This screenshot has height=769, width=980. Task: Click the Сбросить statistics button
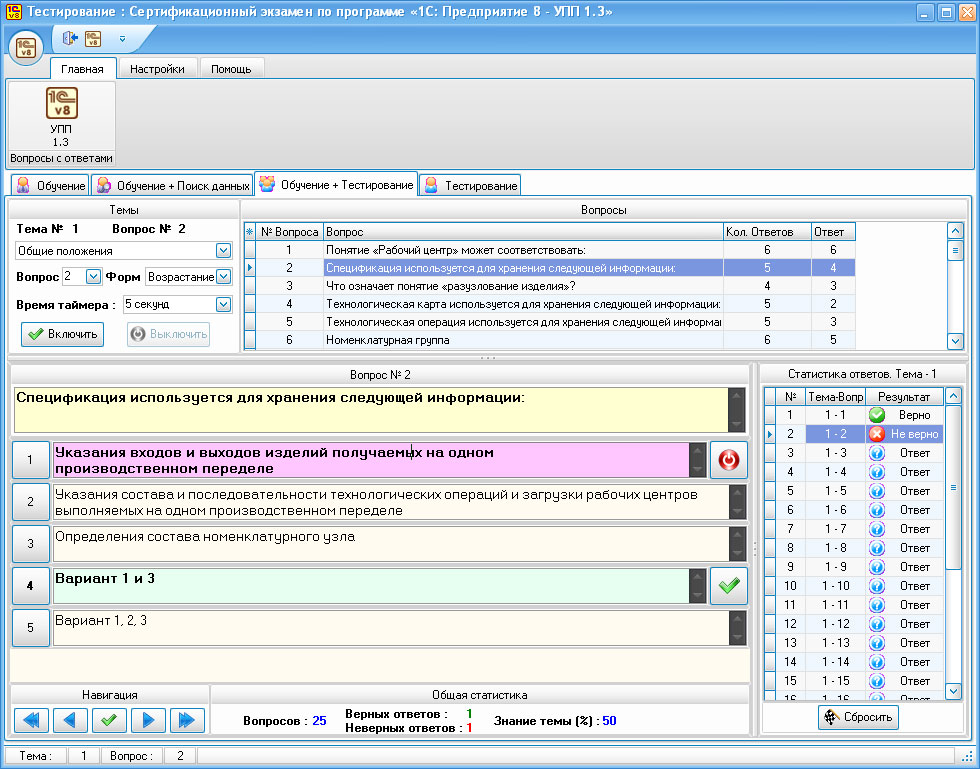(x=858, y=717)
